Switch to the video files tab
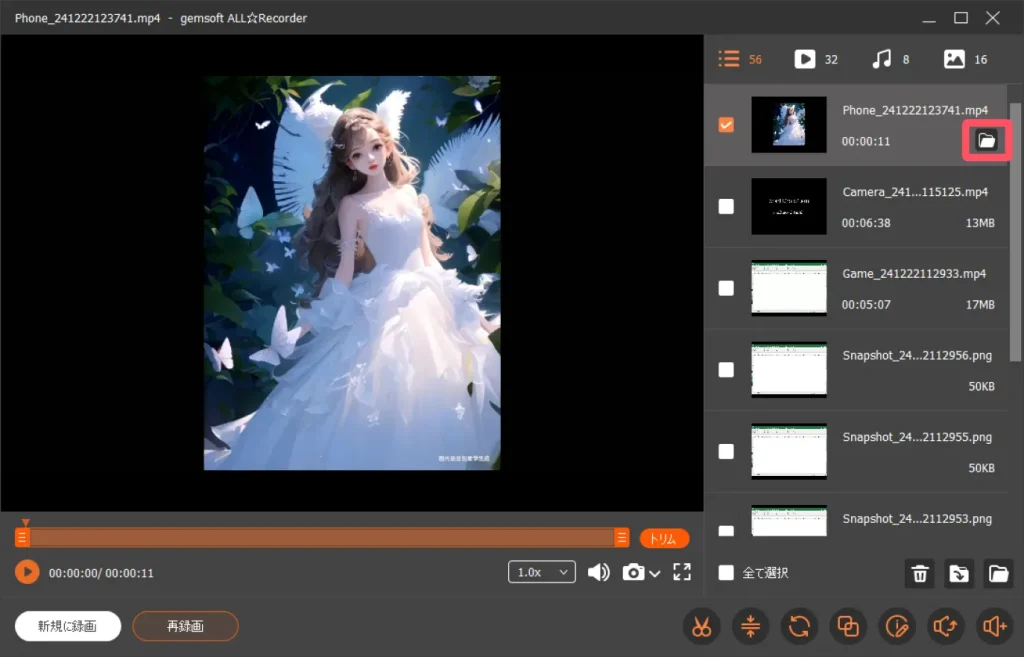 (x=805, y=59)
